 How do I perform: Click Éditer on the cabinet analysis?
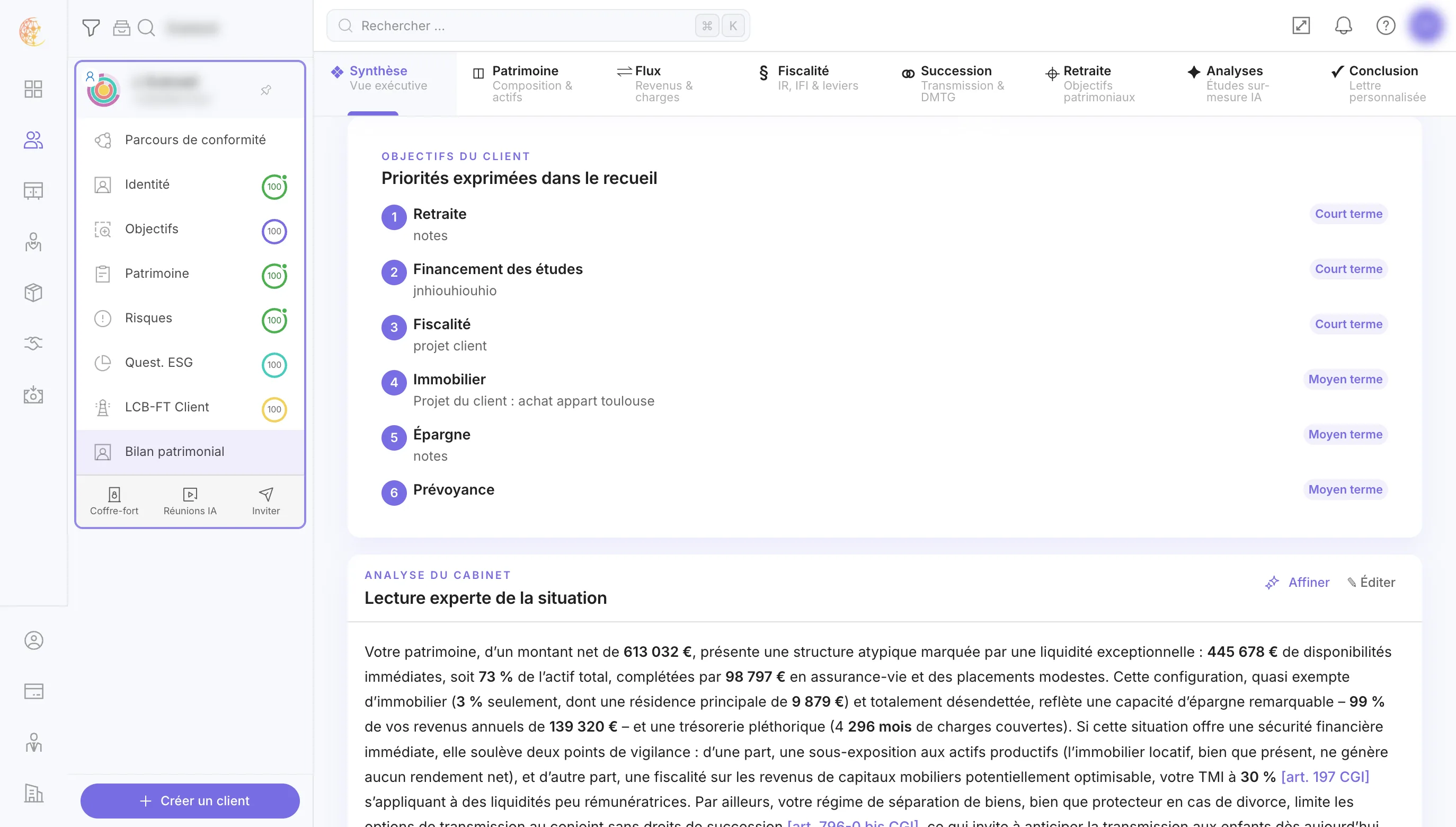pos(1371,582)
